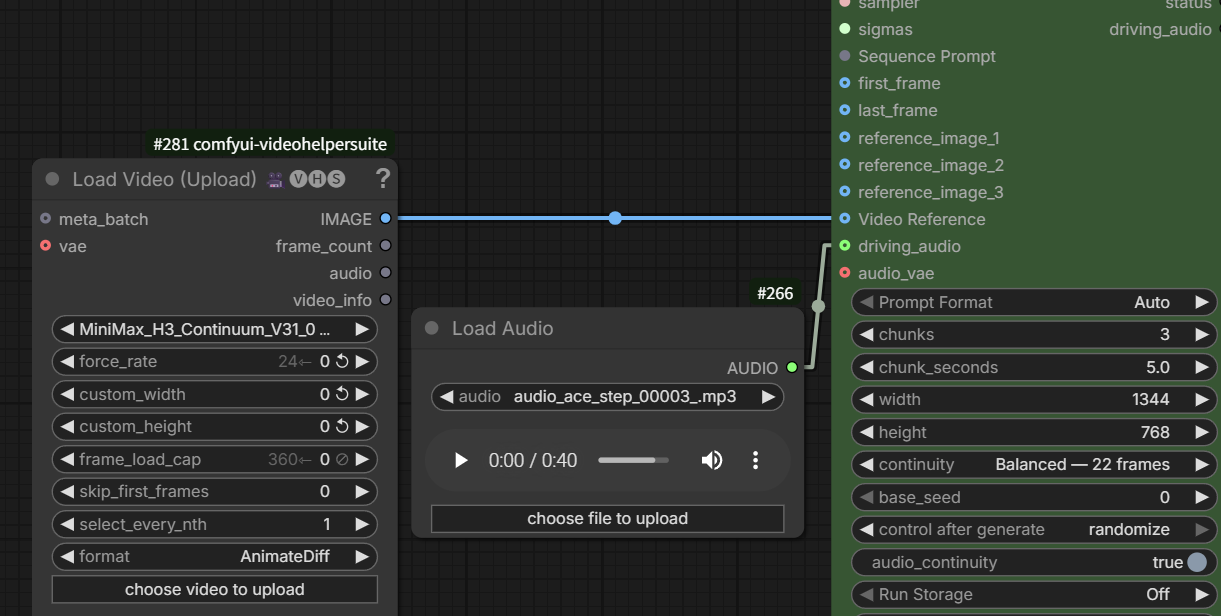Open the continuity Balanced — 22 frames selector

[x=1034, y=464]
